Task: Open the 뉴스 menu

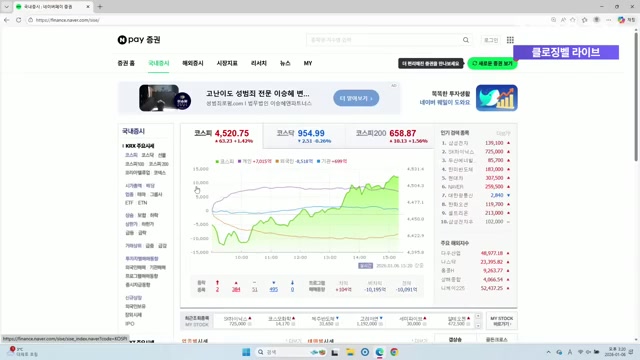Action: click(285, 63)
